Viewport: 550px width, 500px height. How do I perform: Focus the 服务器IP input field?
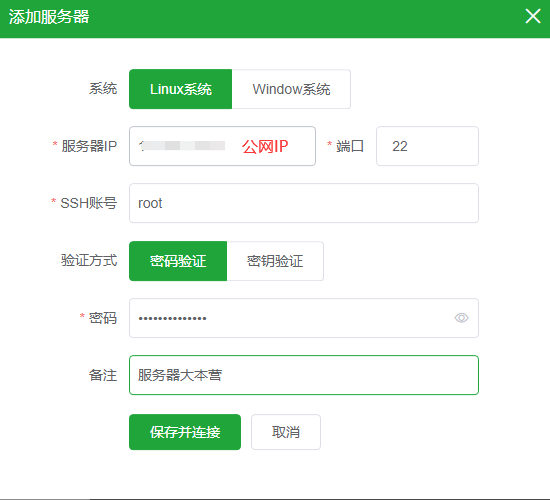click(x=222, y=146)
